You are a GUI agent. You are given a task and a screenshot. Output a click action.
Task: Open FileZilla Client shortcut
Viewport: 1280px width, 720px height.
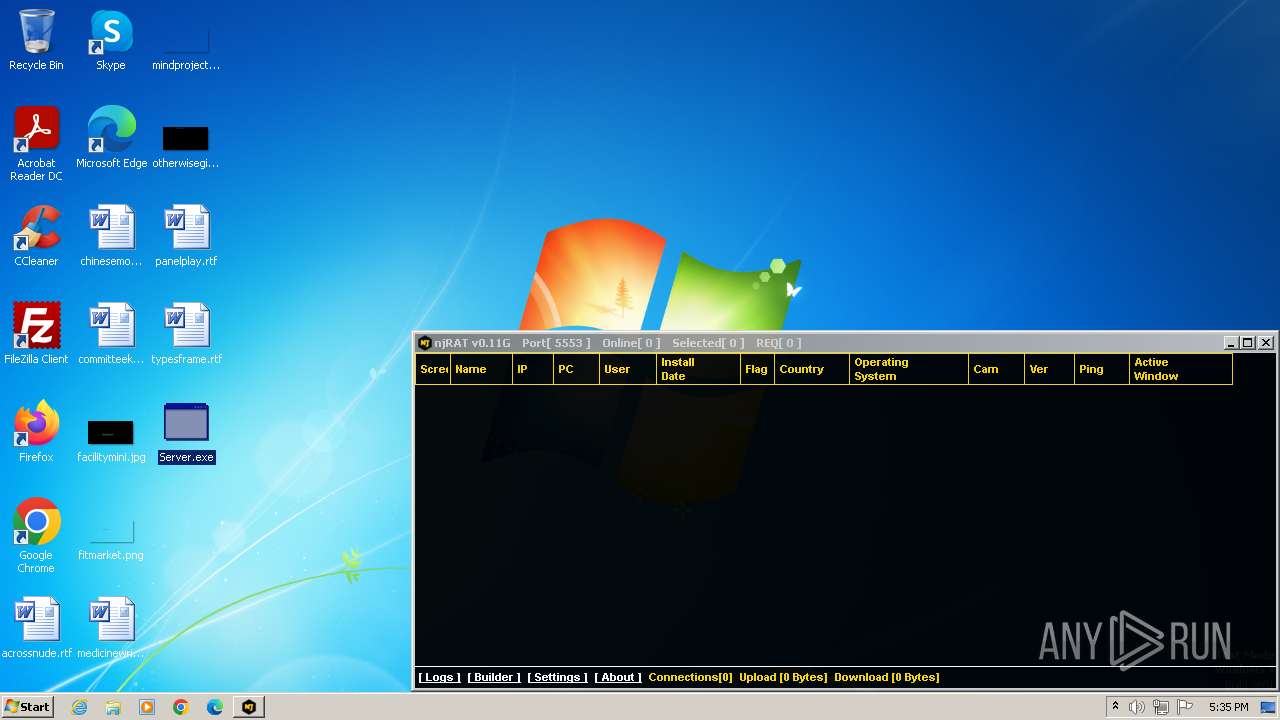36,334
